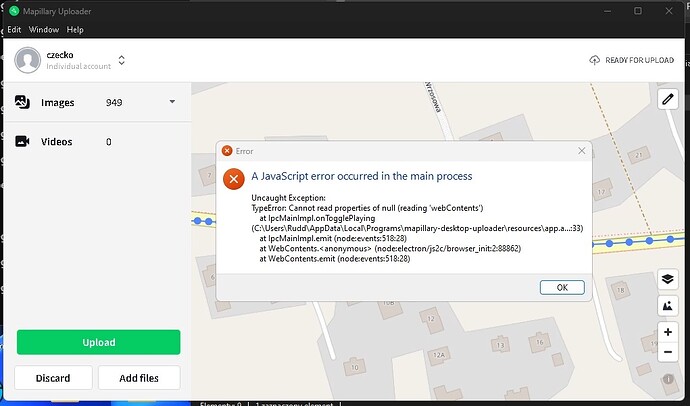690x406 pixels.
Task: Zoom out the map with minus
Action: [668, 352]
